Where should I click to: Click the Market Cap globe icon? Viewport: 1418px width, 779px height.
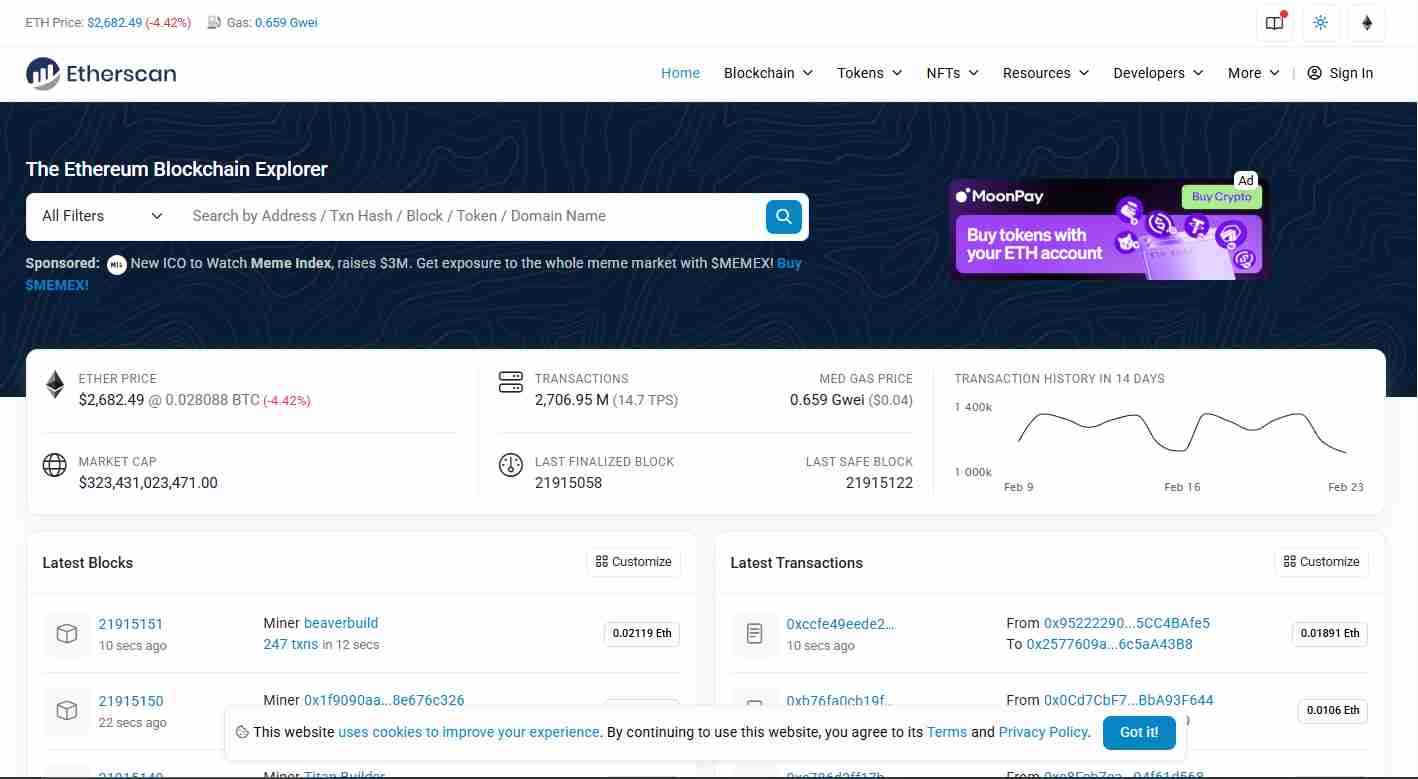[x=54, y=465]
